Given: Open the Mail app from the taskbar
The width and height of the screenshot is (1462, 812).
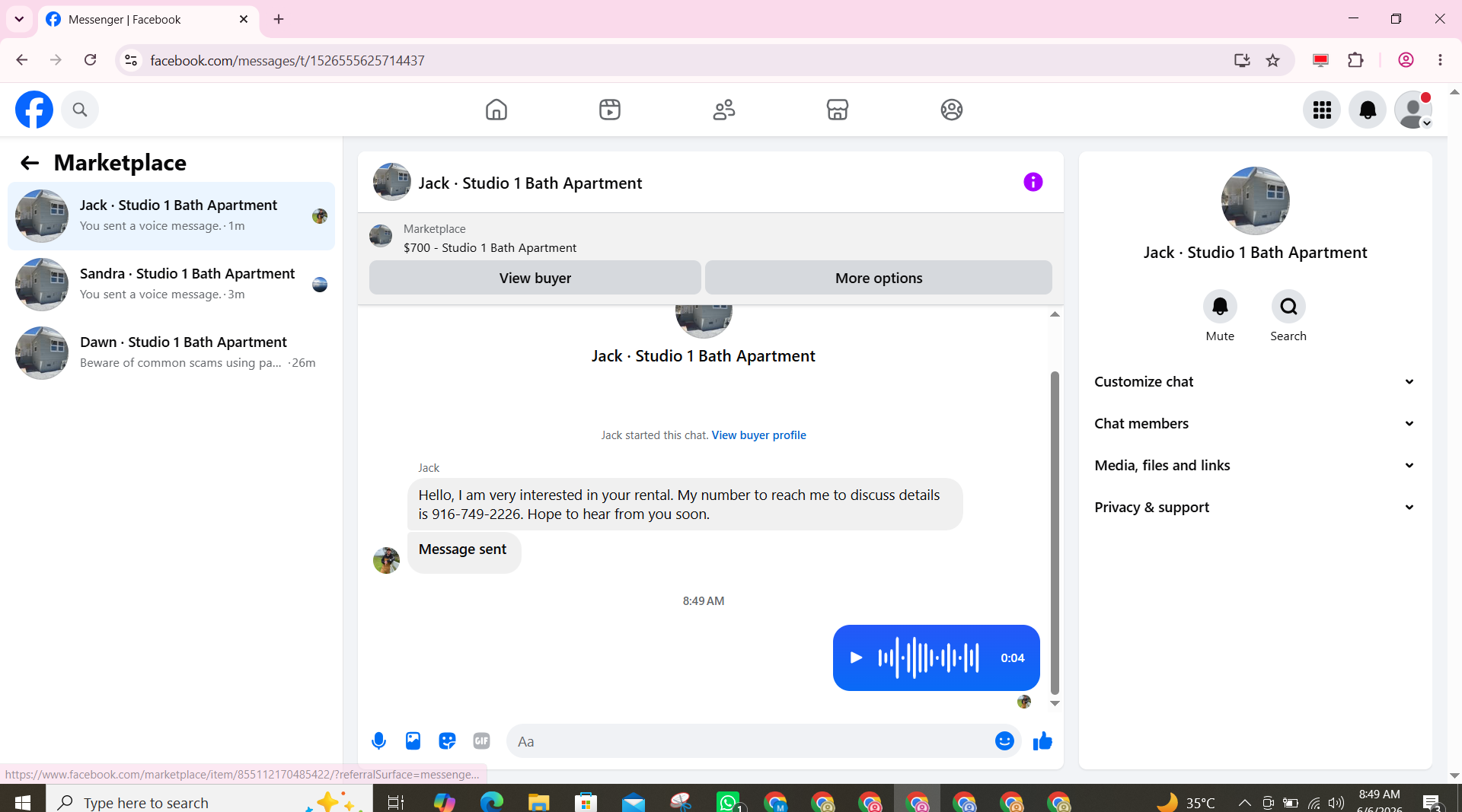Looking at the screenshot, I should click(x=633, y=802).
